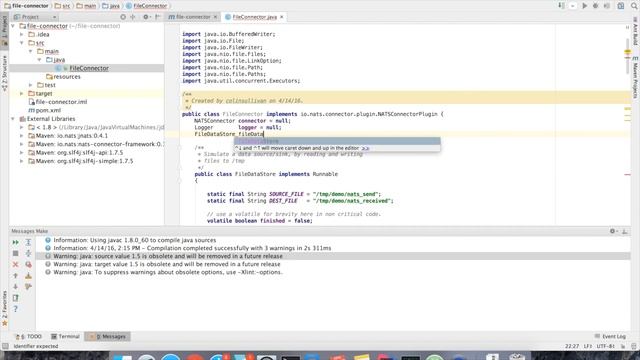Click the tool windows toggle icon in status bar

pyautogui.click(x=5, y=346)
